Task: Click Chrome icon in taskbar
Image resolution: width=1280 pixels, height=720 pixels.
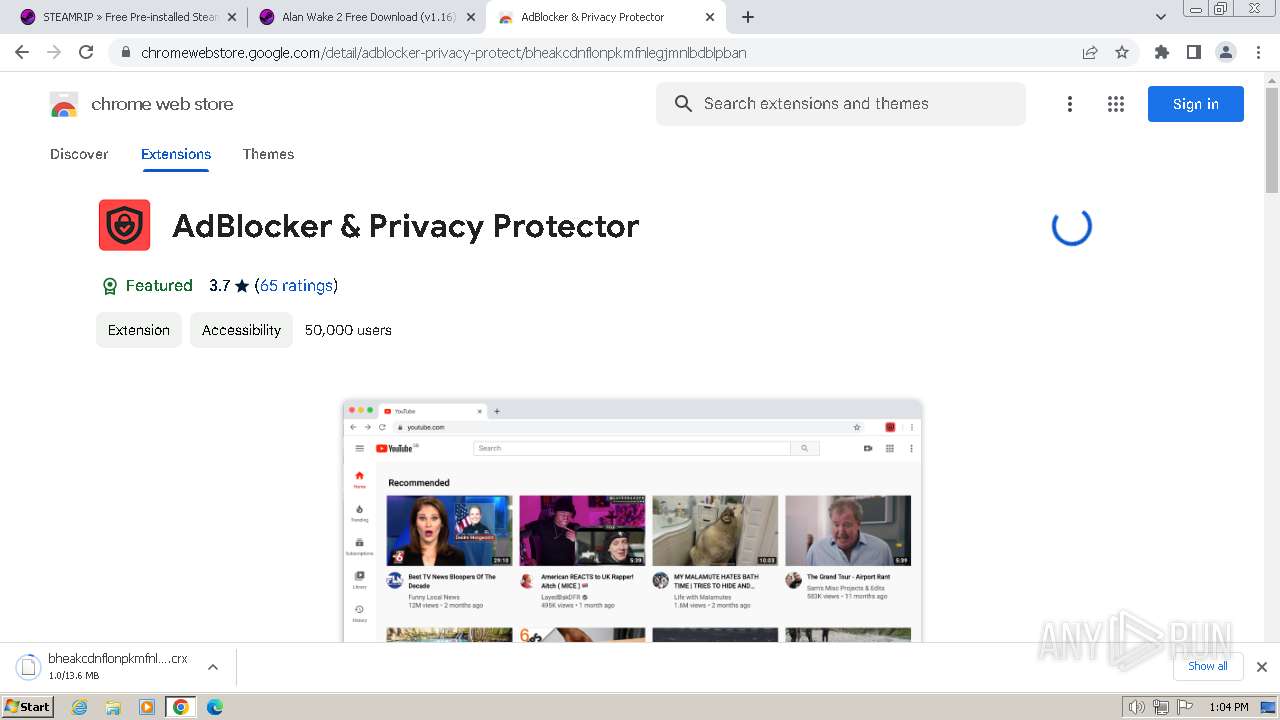Action: coord(180,707)
